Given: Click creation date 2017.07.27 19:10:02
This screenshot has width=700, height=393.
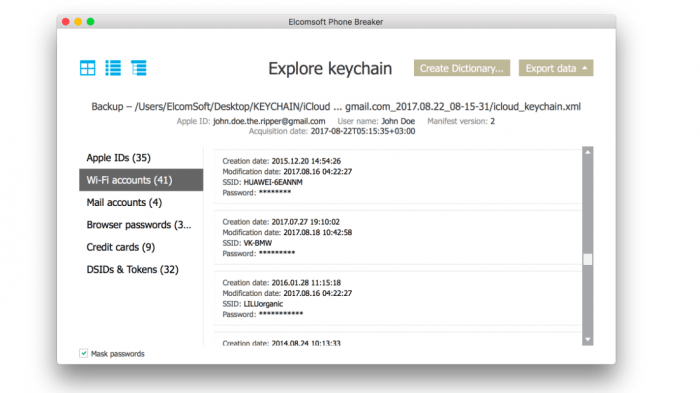Looking at the screenshot, I should tap(305, 222).
